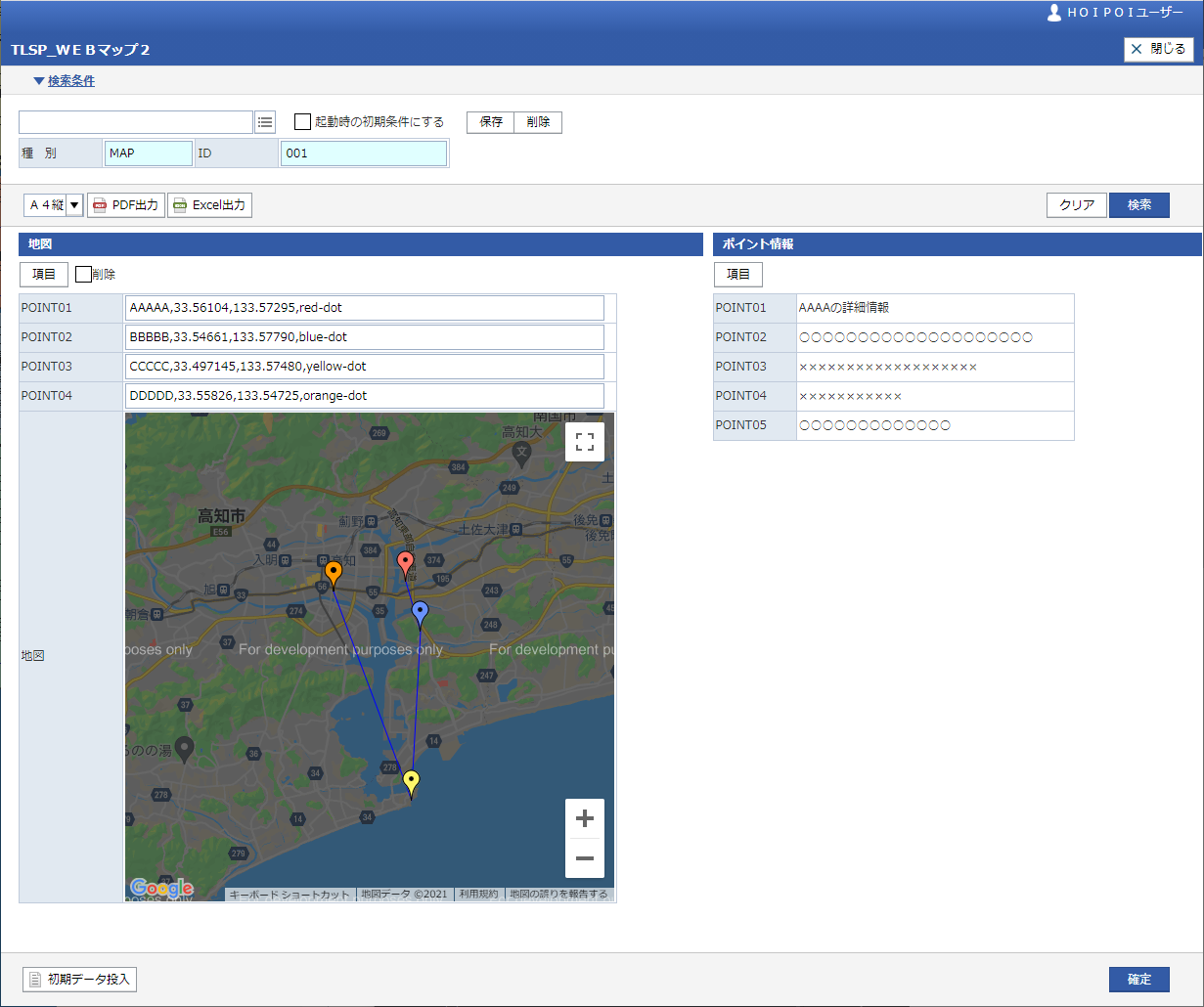Zoom in on the map
This screenshot has width=1204, height=1007.
[585, 818]
